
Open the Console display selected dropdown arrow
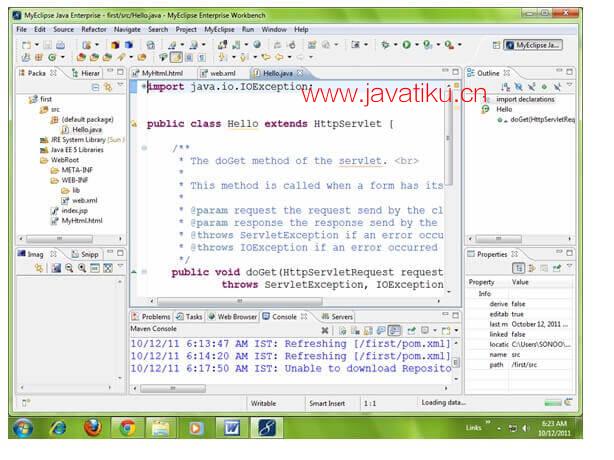[435, 330]
